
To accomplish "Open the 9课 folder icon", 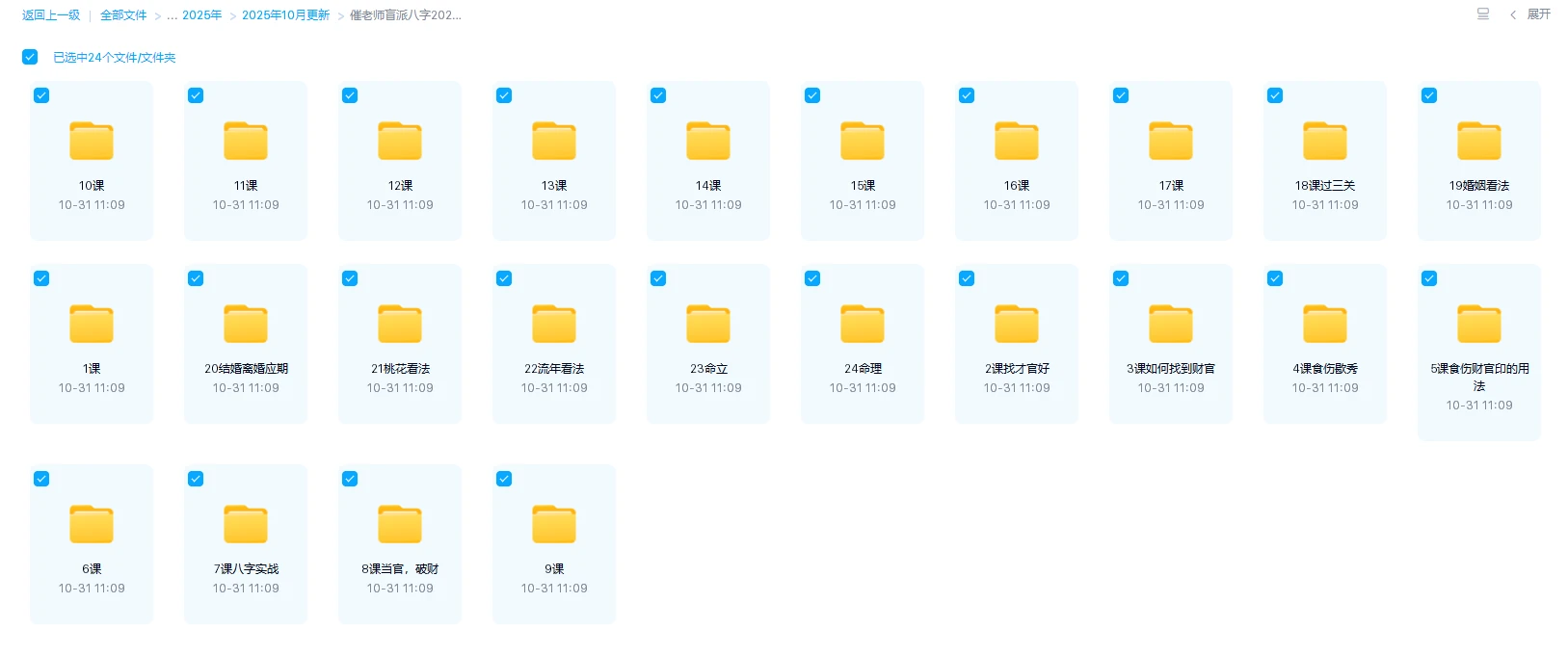I will 554,524.
